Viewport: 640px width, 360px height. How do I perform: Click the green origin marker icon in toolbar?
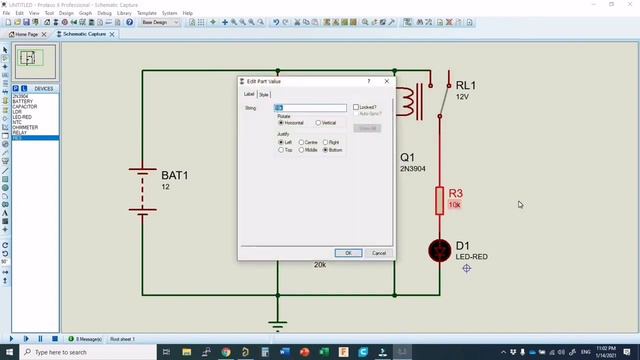[x=213, y=22]
